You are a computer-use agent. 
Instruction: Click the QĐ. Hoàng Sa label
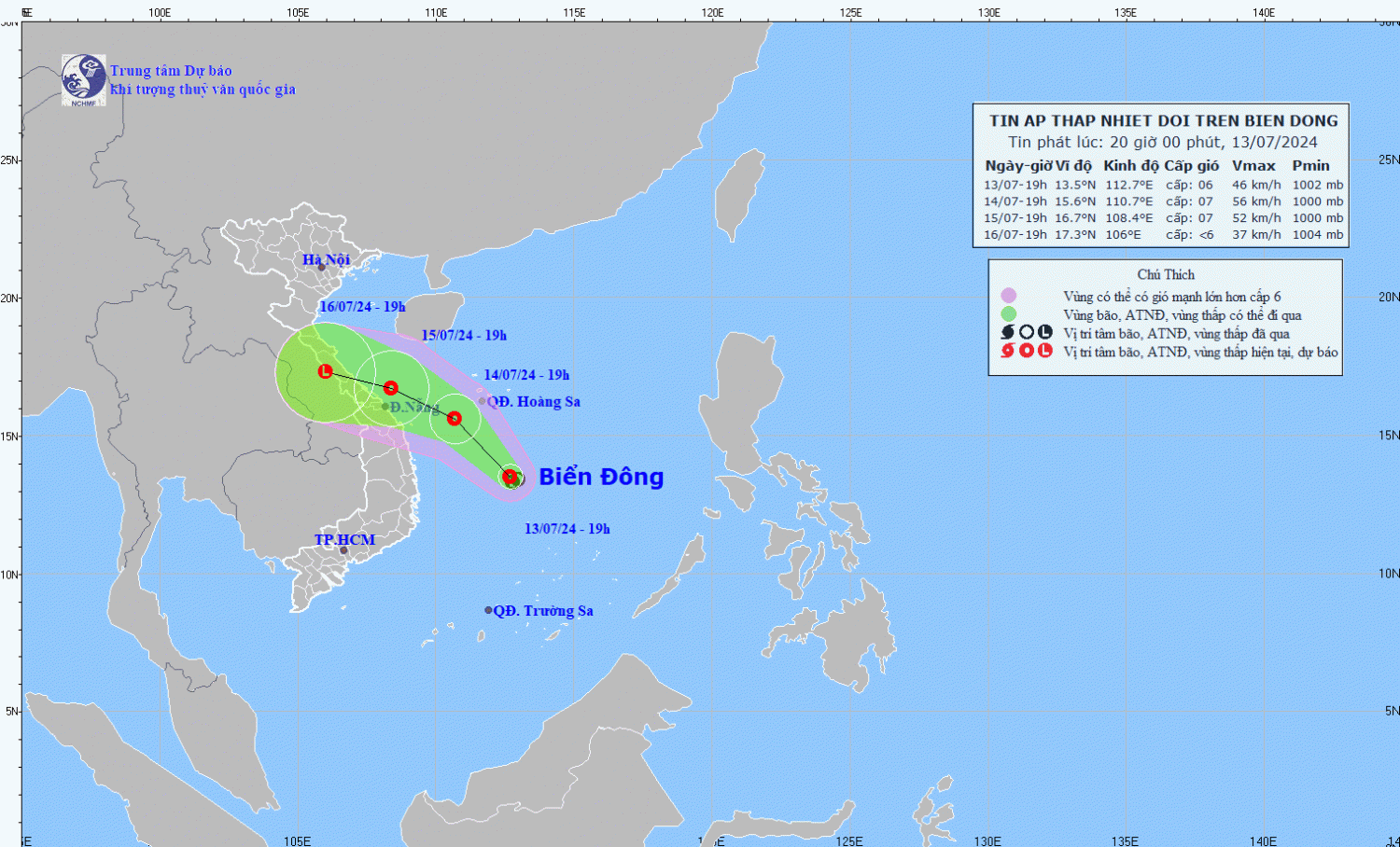534,402
